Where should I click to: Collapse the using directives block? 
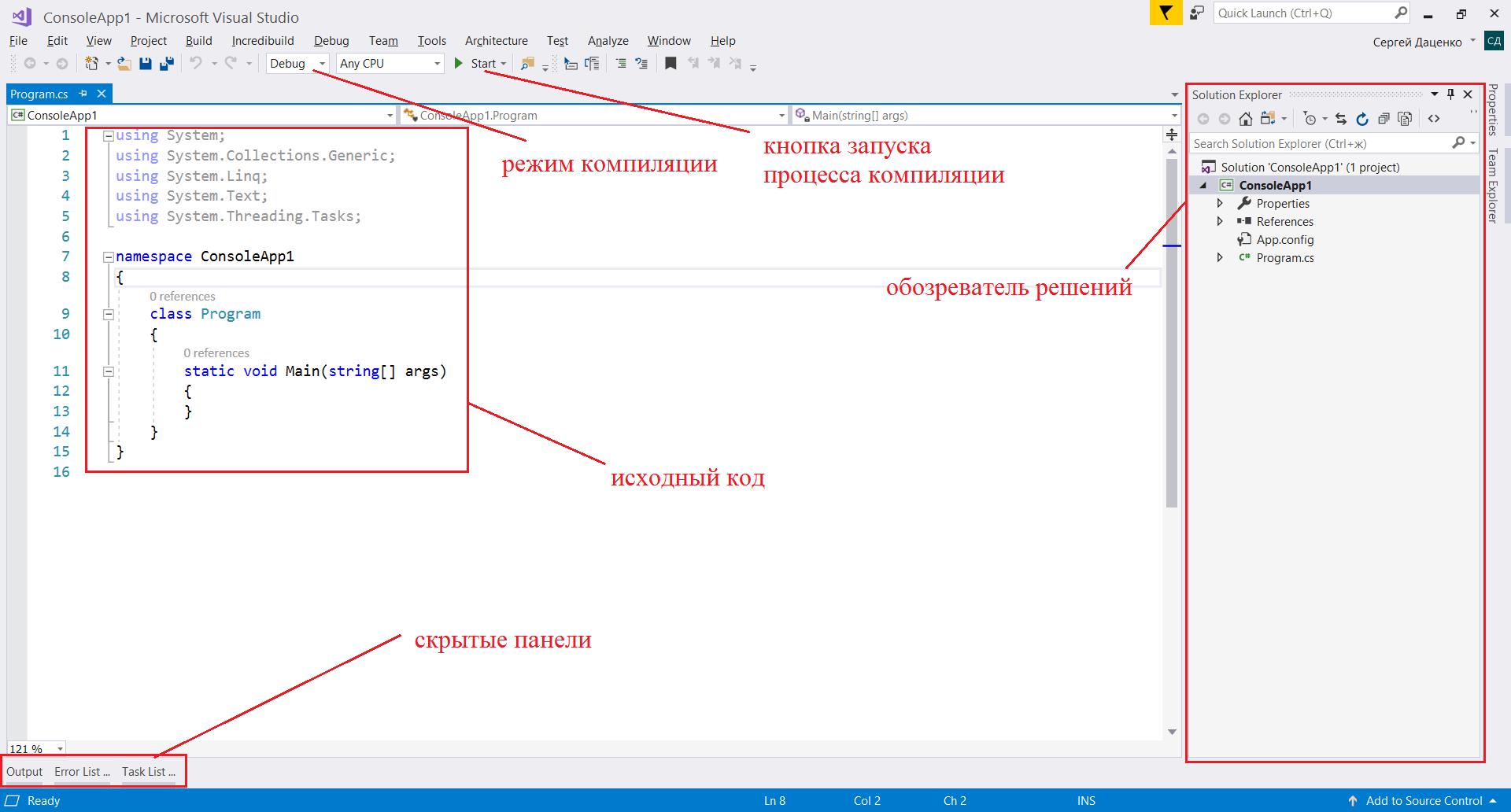(x=109, y=136)
